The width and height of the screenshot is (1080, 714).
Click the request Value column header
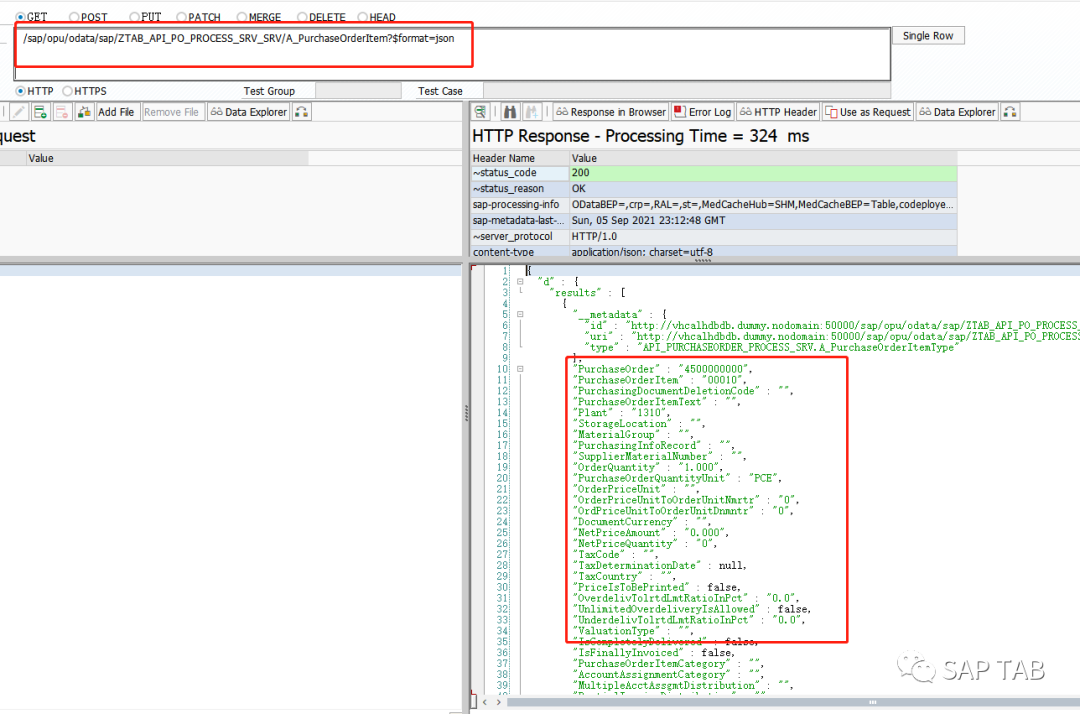pyautogui.click(x=167, y=158)
